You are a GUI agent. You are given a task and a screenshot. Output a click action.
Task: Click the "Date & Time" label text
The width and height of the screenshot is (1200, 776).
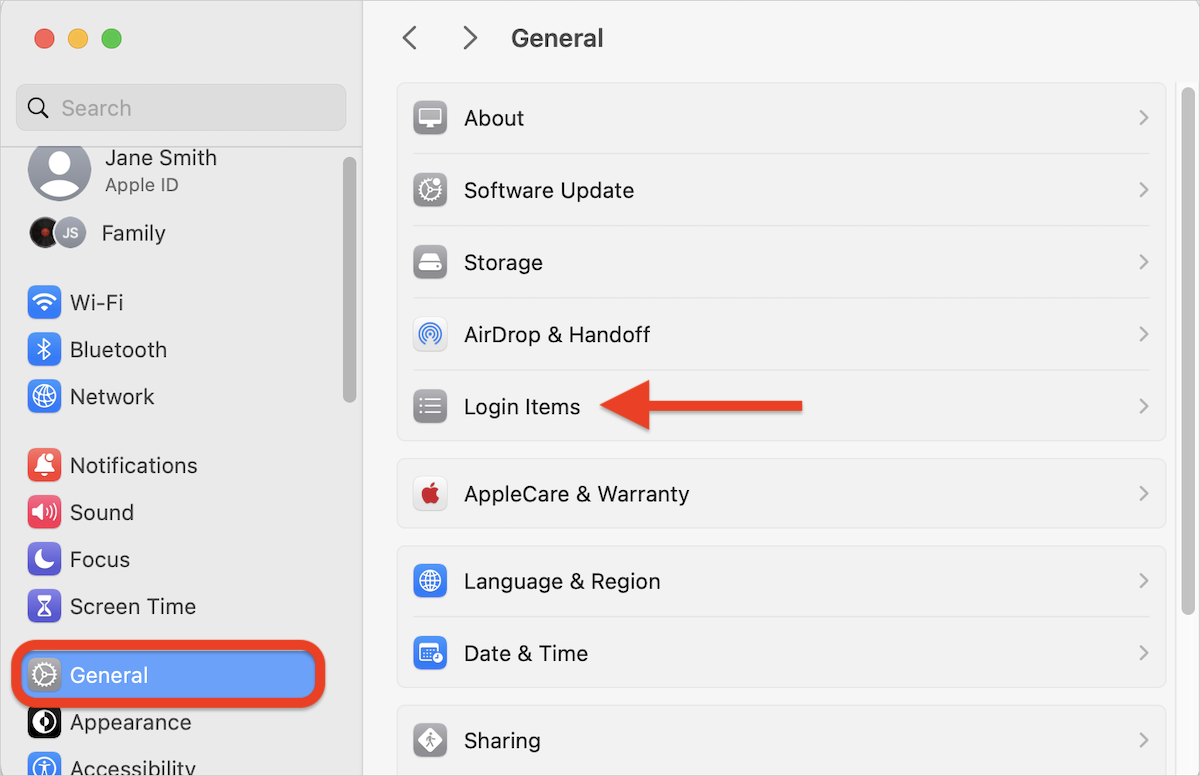[526, 654]
